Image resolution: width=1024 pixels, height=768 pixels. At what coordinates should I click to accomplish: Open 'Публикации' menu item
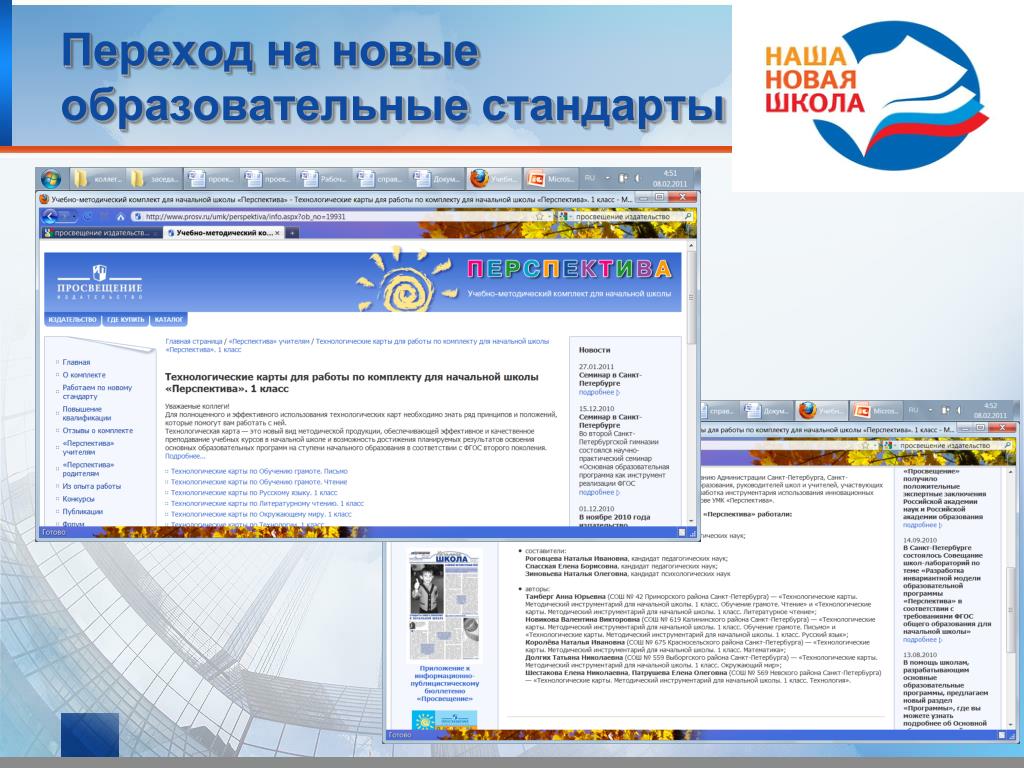82,511
